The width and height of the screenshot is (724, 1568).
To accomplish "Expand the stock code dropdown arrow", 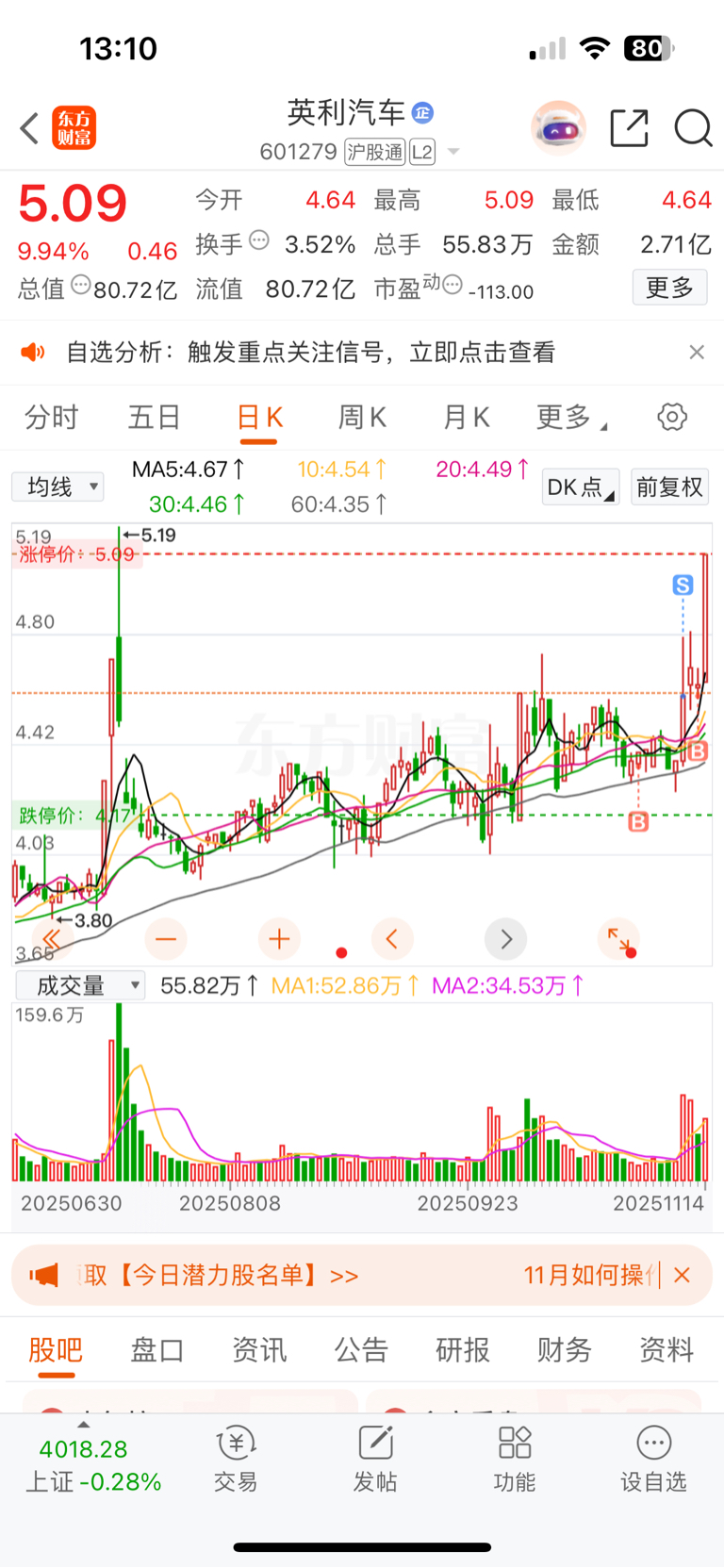I will pos(452,152).
